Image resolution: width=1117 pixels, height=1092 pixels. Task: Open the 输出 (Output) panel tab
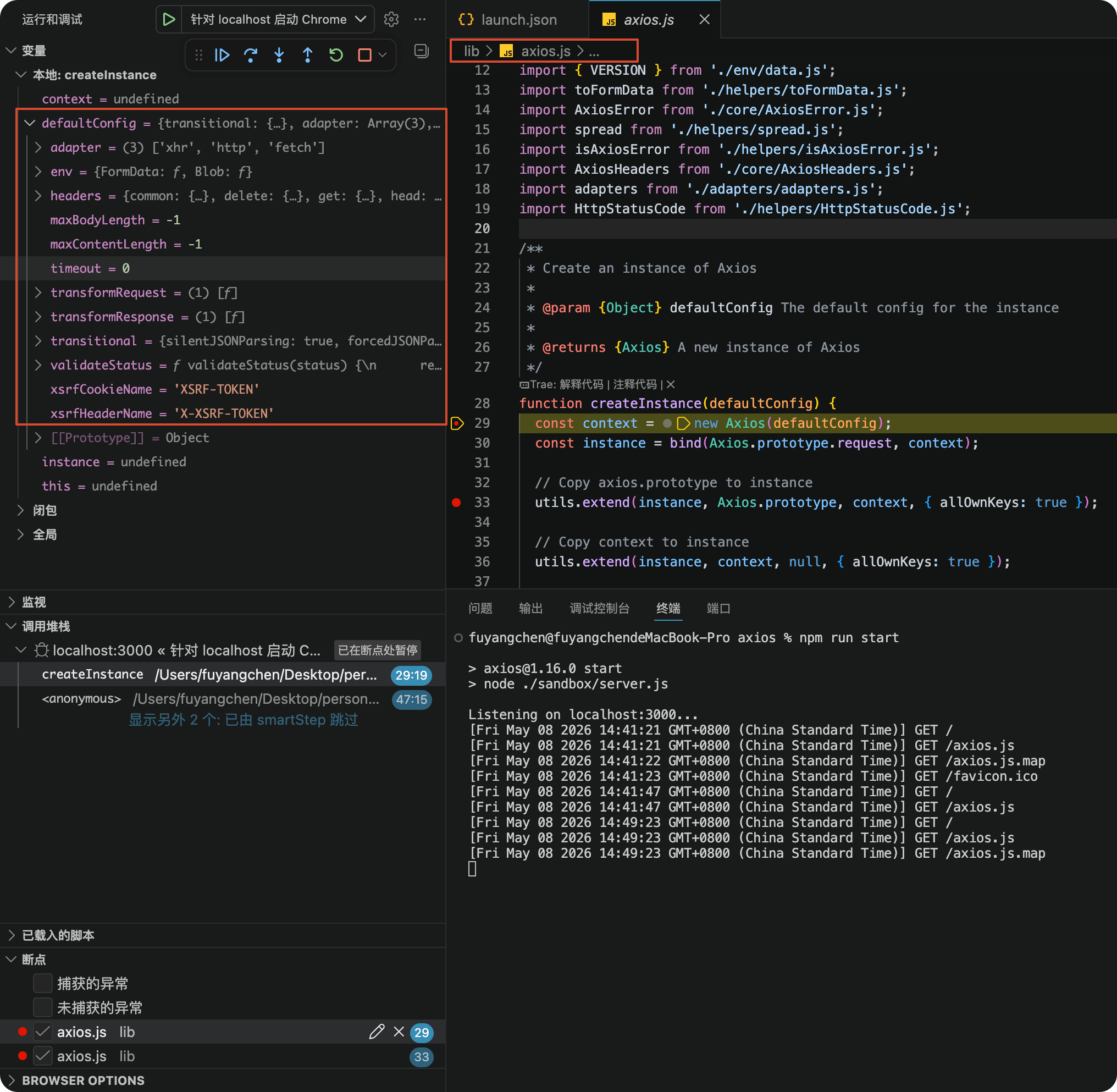click(x=530, y=608)
